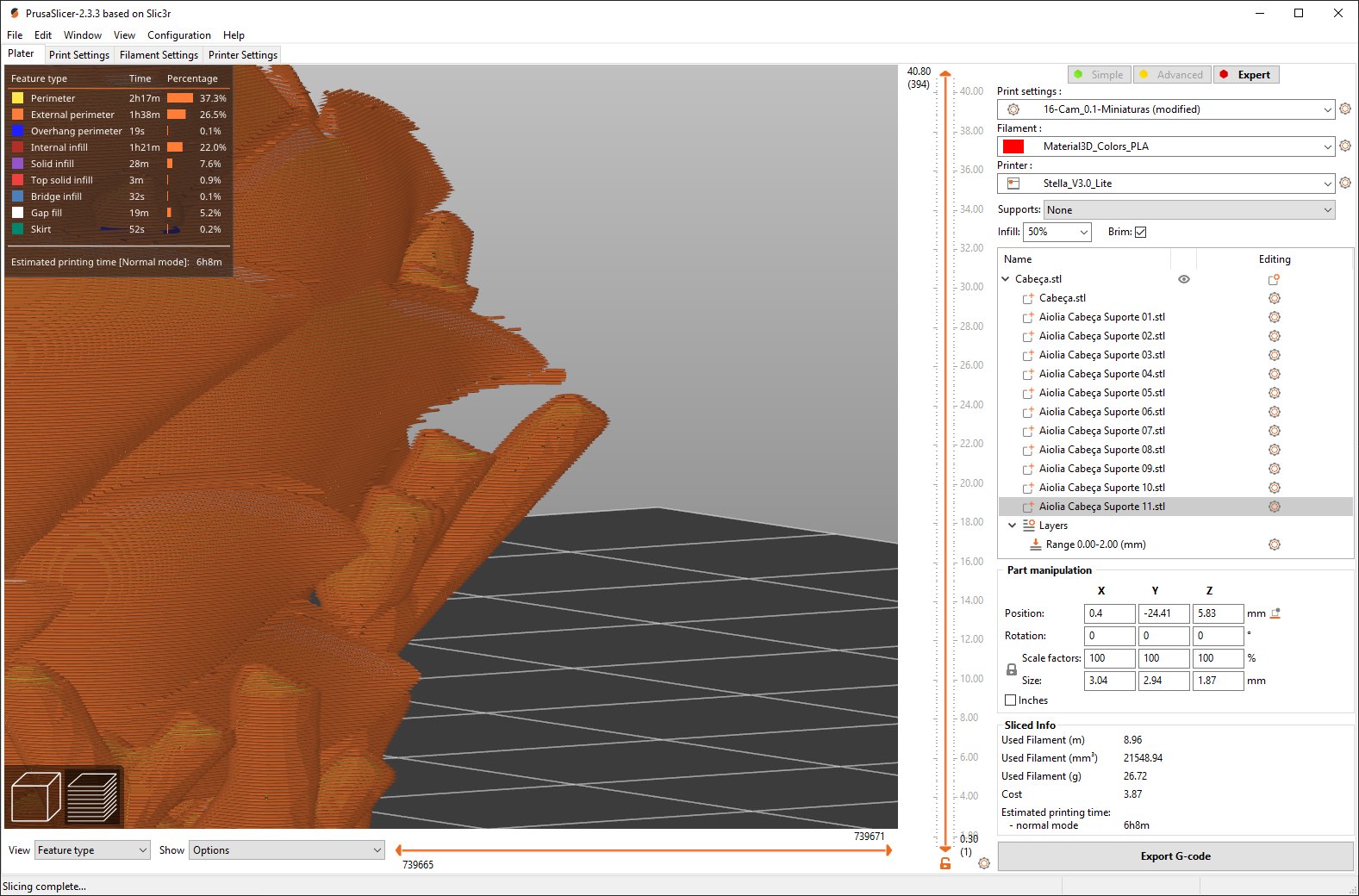The height and width of the screenshot is (896, 1359).
Task: Open Printer settings gear icon
Action: 1345,183
